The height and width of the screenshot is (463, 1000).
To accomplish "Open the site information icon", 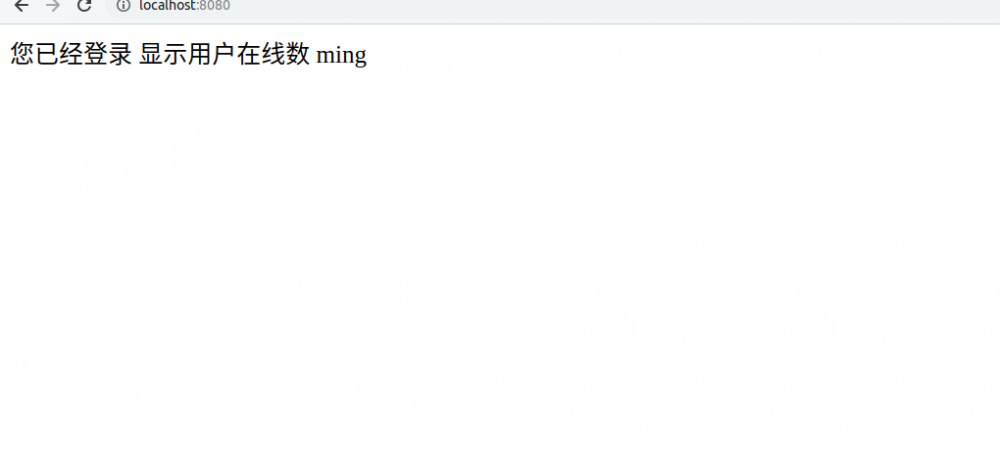I will [123, 6].
